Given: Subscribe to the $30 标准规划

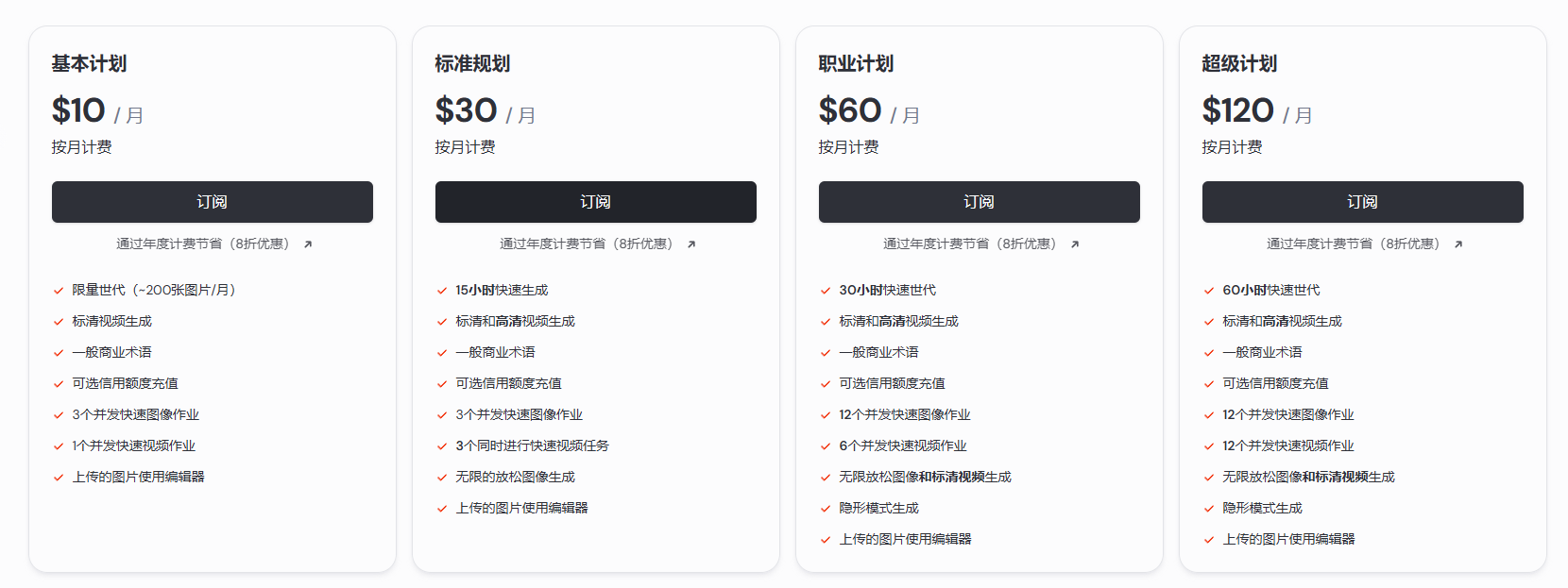Looking at the screenshot, I should pyautogui.click(x=596, y=202).
